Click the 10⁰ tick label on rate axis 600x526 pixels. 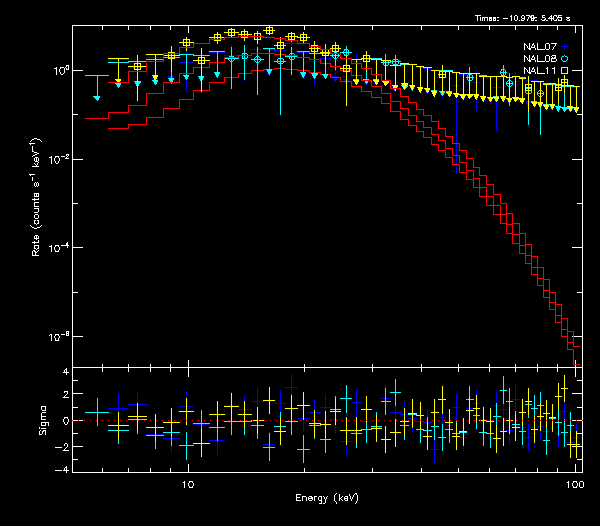tap(61, 71)
